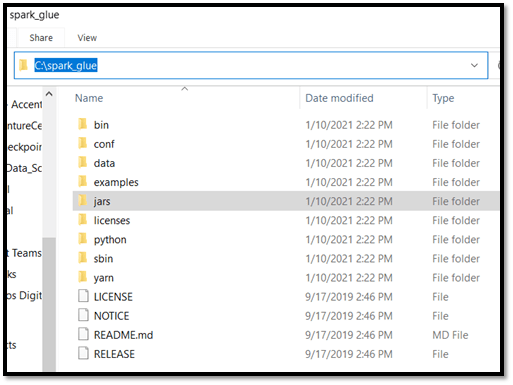This screenshot has width=513, height=385.
Task: Select the sbin folder icon
Action: [x=83, y=257]
